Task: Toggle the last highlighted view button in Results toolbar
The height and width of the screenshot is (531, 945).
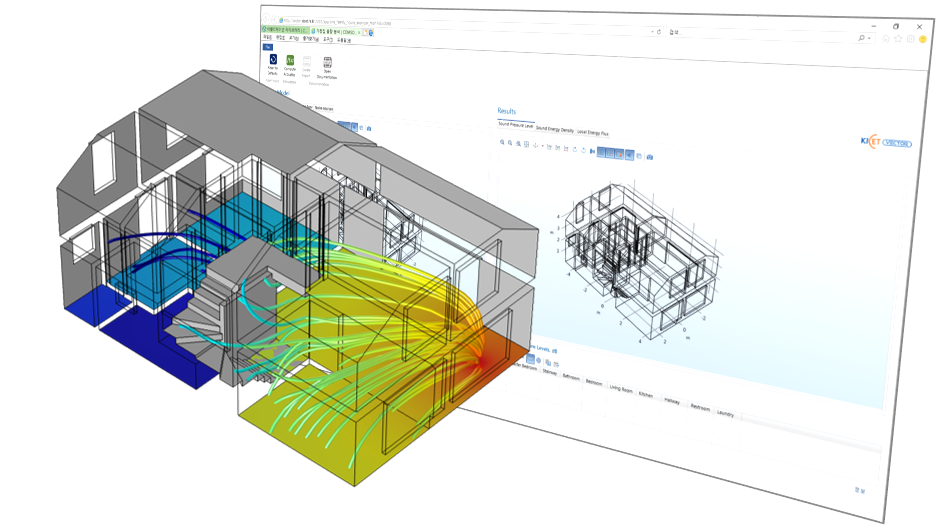Action: click(x=629, y=155)
